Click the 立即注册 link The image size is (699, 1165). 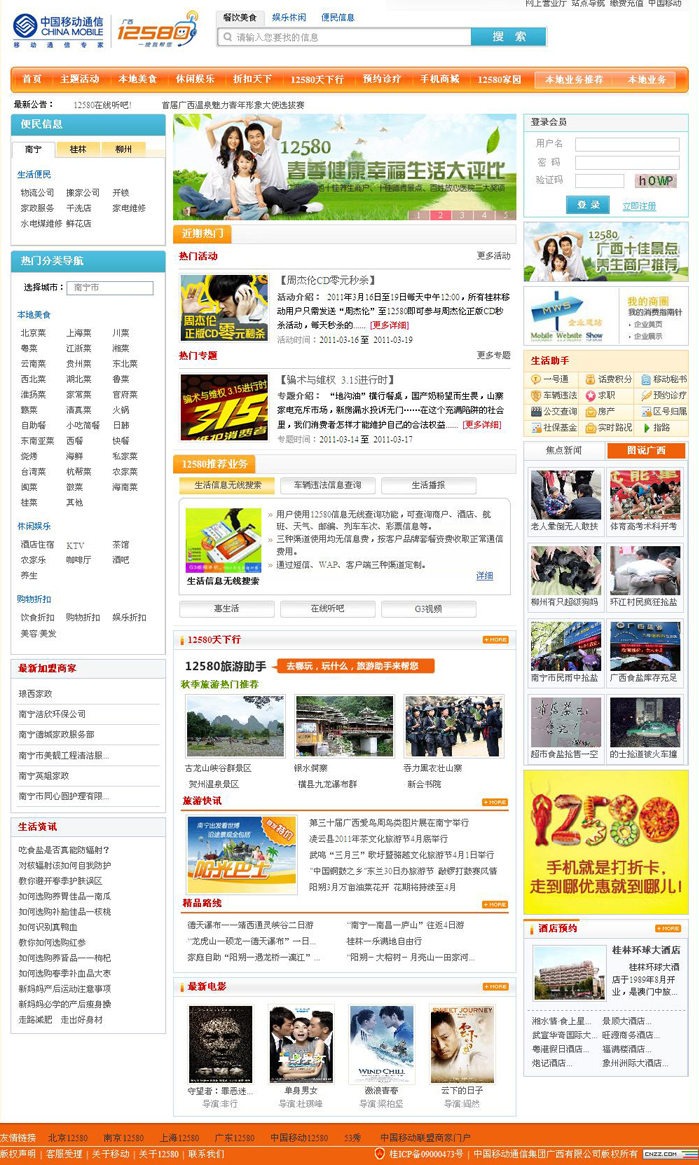(639, 206)
